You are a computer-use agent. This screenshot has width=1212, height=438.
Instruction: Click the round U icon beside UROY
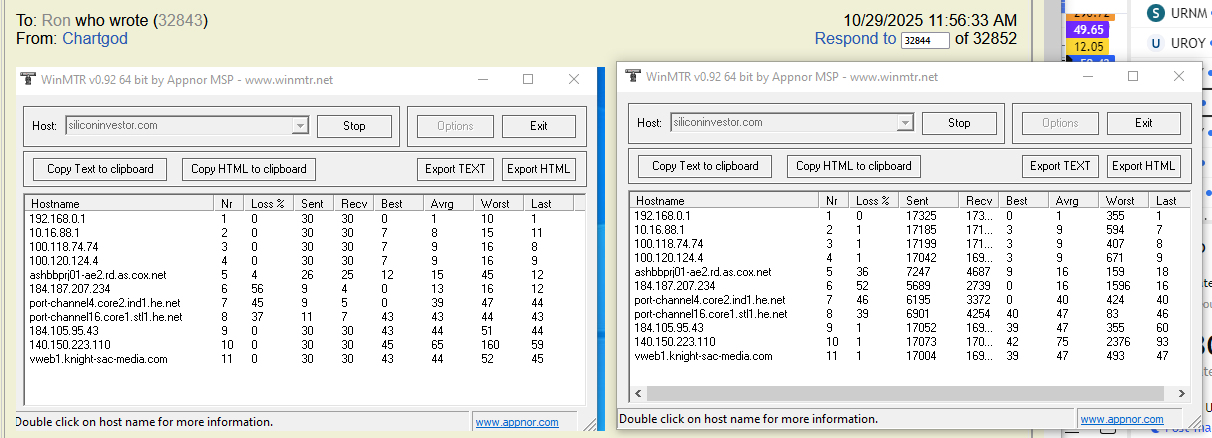click(x=1156, y=43)
